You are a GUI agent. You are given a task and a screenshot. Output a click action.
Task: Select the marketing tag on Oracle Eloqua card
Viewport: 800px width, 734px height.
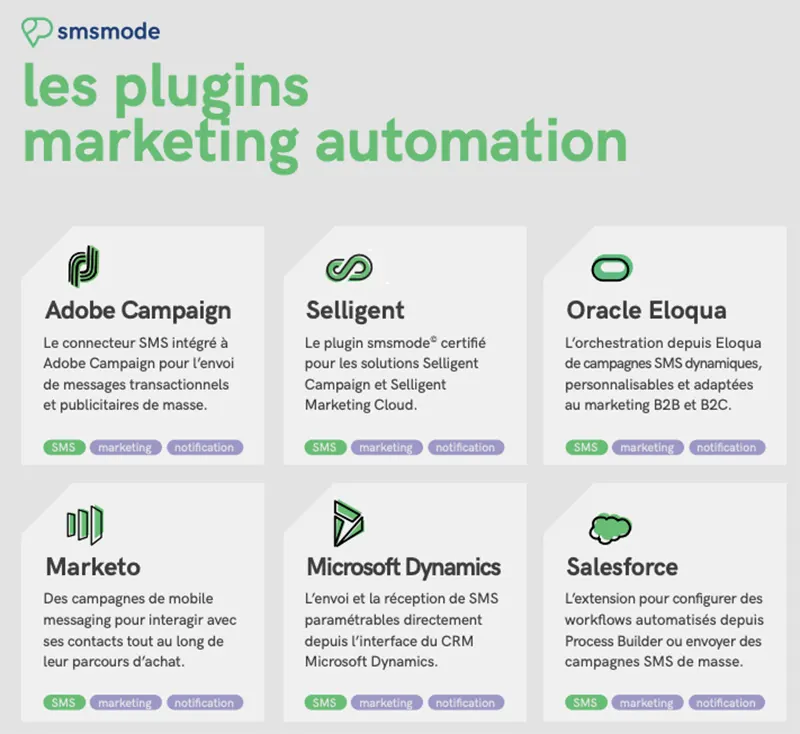pyautogui.click(x=647, y=447)
